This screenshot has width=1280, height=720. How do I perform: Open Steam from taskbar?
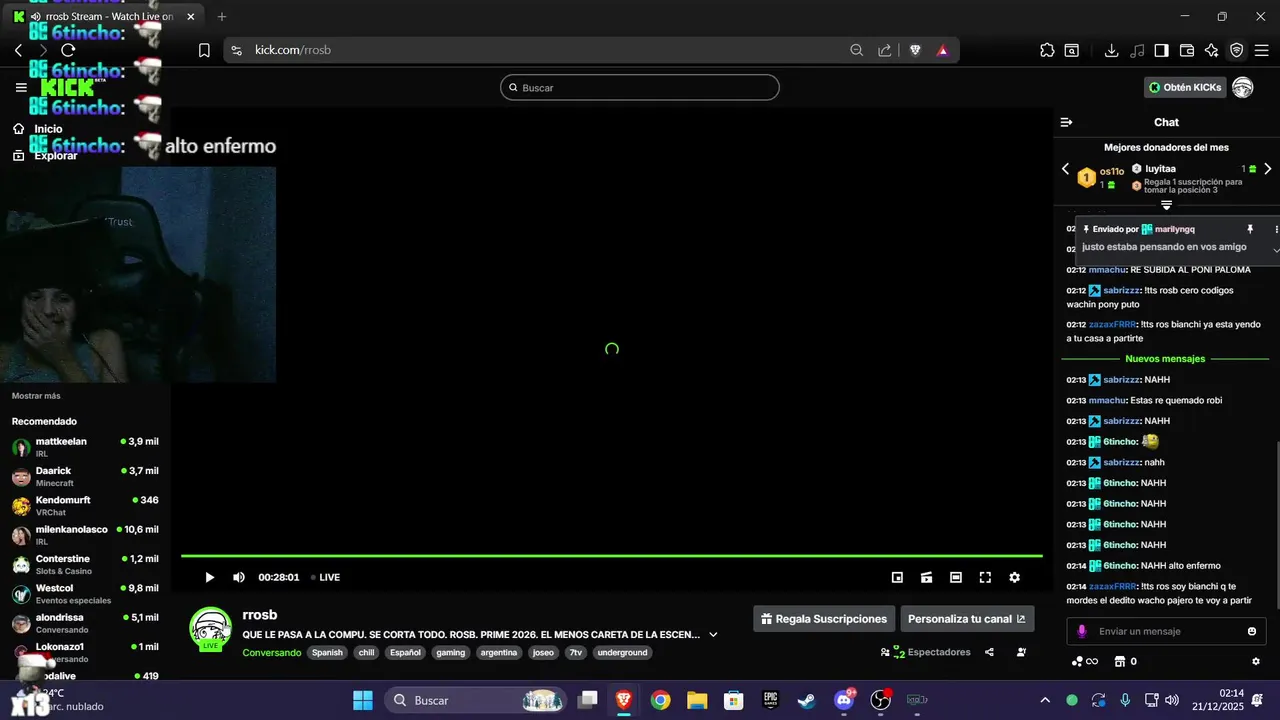point(806,700)
